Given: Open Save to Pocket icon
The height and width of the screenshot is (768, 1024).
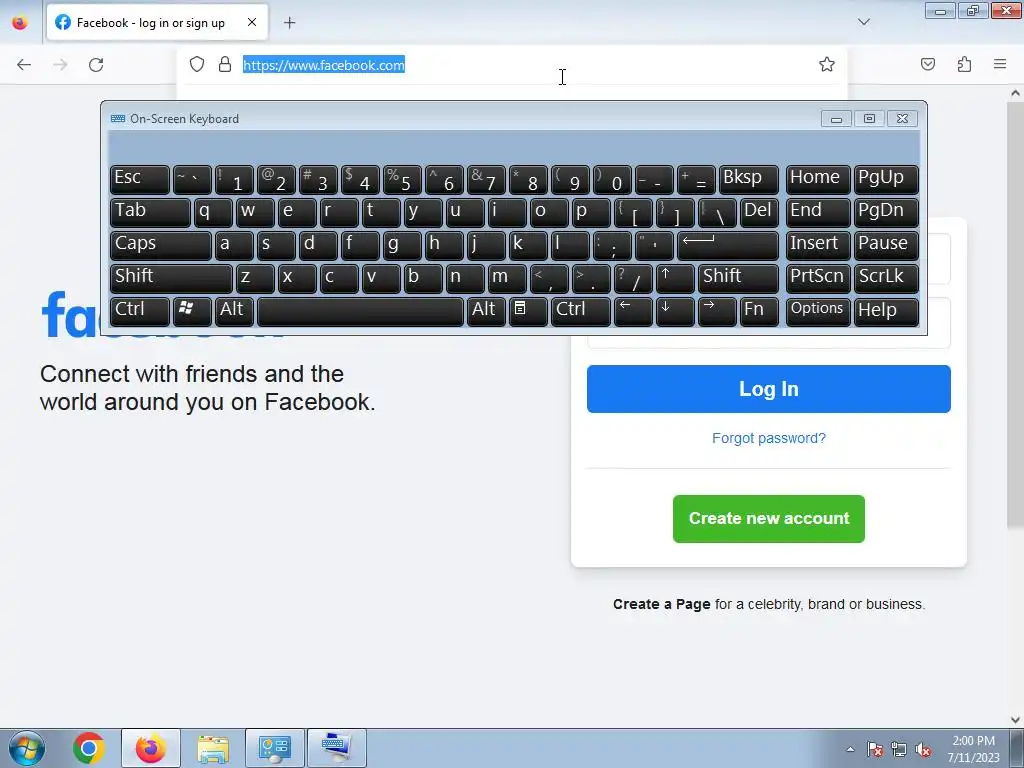Looking at the screenshot, I should 928,64.
